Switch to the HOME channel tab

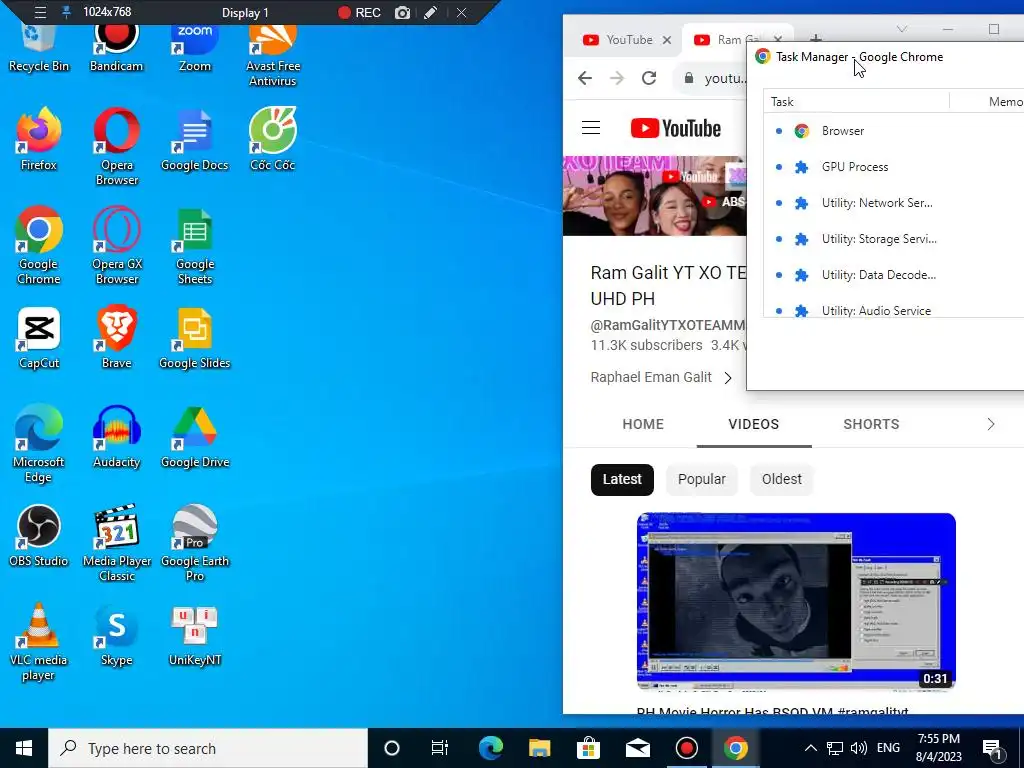pyautogui.click(x=643, y=424)
